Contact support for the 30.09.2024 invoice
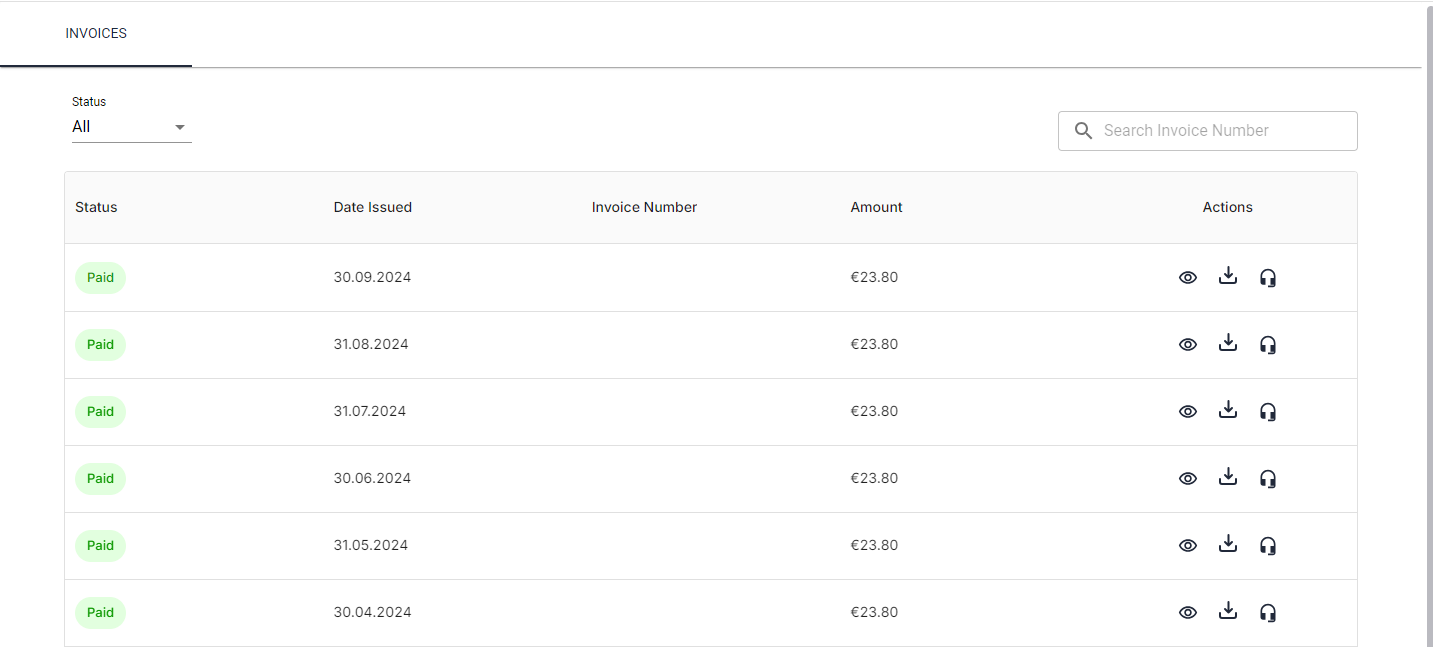Viewport: 1433px width, 647px height. pyautogui.click(x=1268, y=278)
